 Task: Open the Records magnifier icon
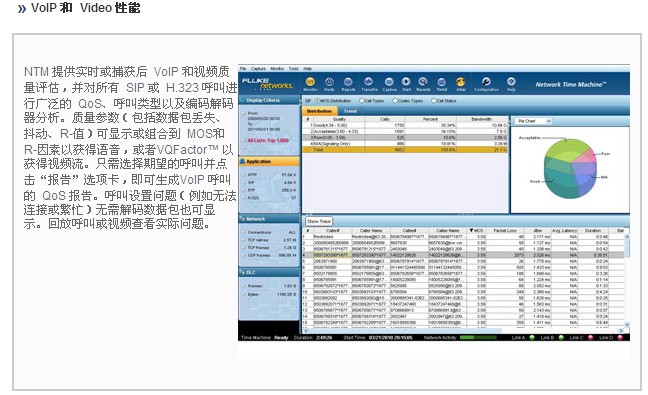pos(423,82)
